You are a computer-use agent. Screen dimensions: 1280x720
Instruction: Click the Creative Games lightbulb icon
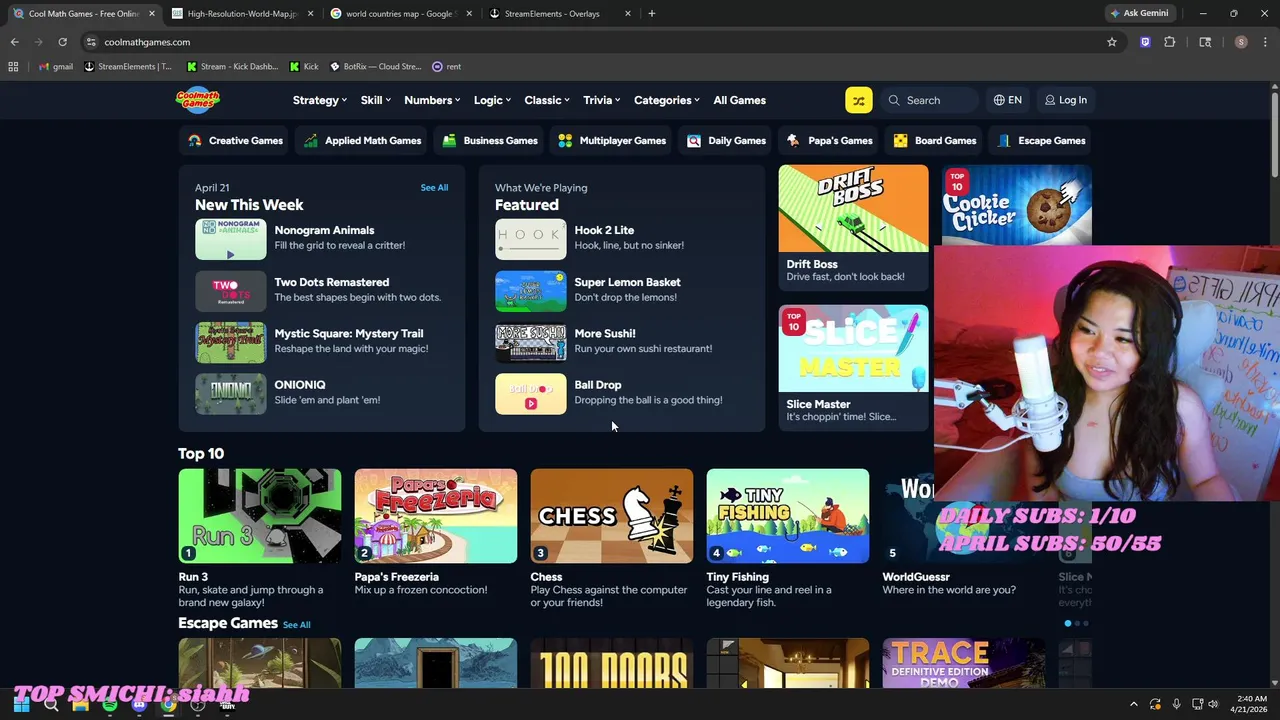coord(195,141)
